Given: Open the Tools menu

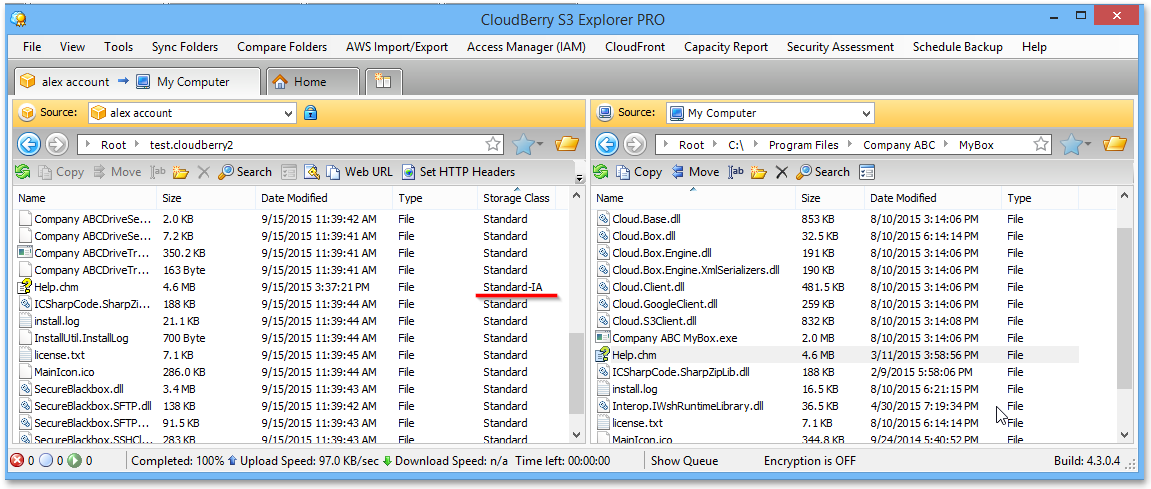Looking at the screenshot, I should pyautogui.click(x=118, y=47).
